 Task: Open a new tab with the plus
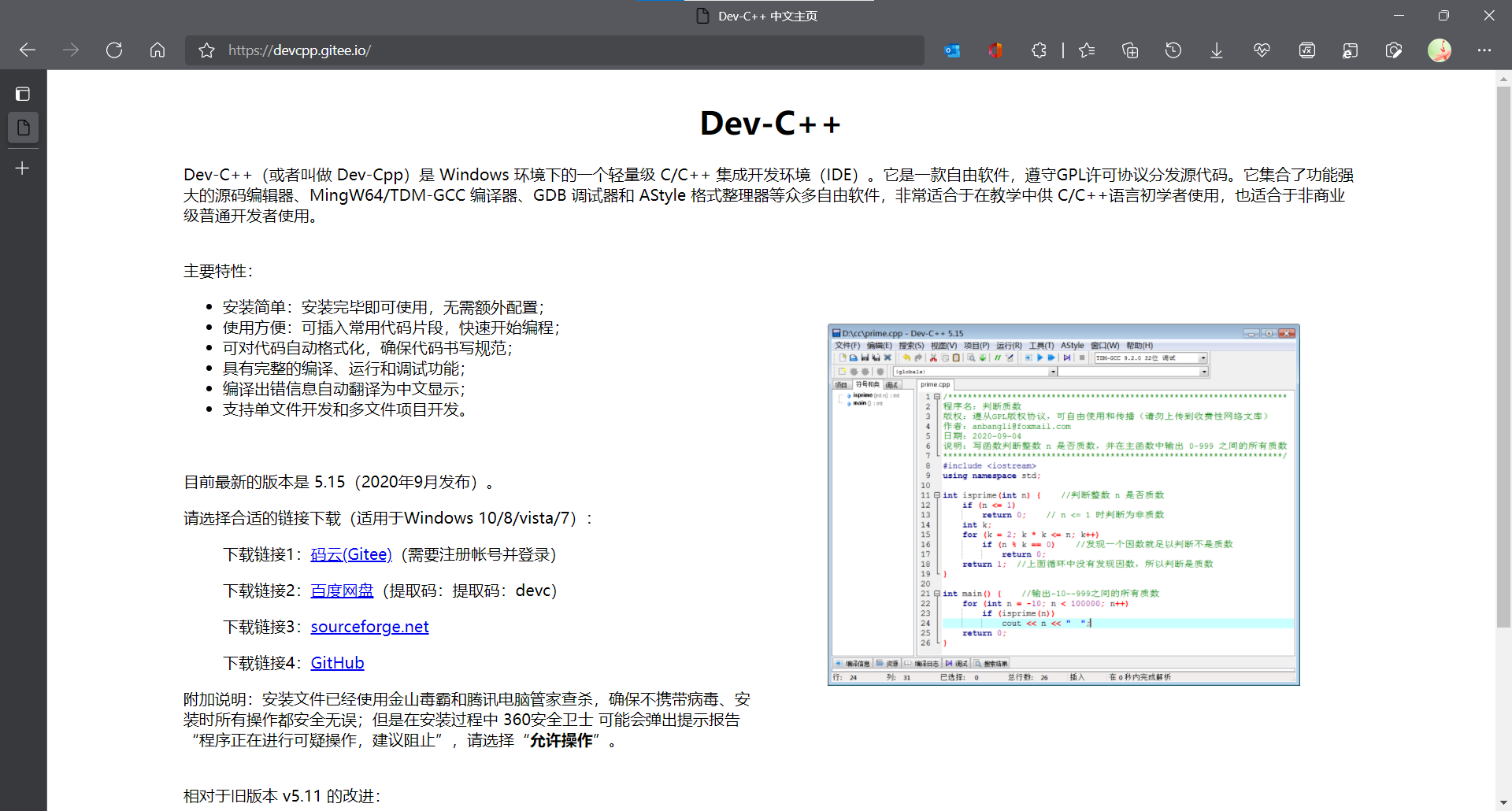[x=23, y=168]
